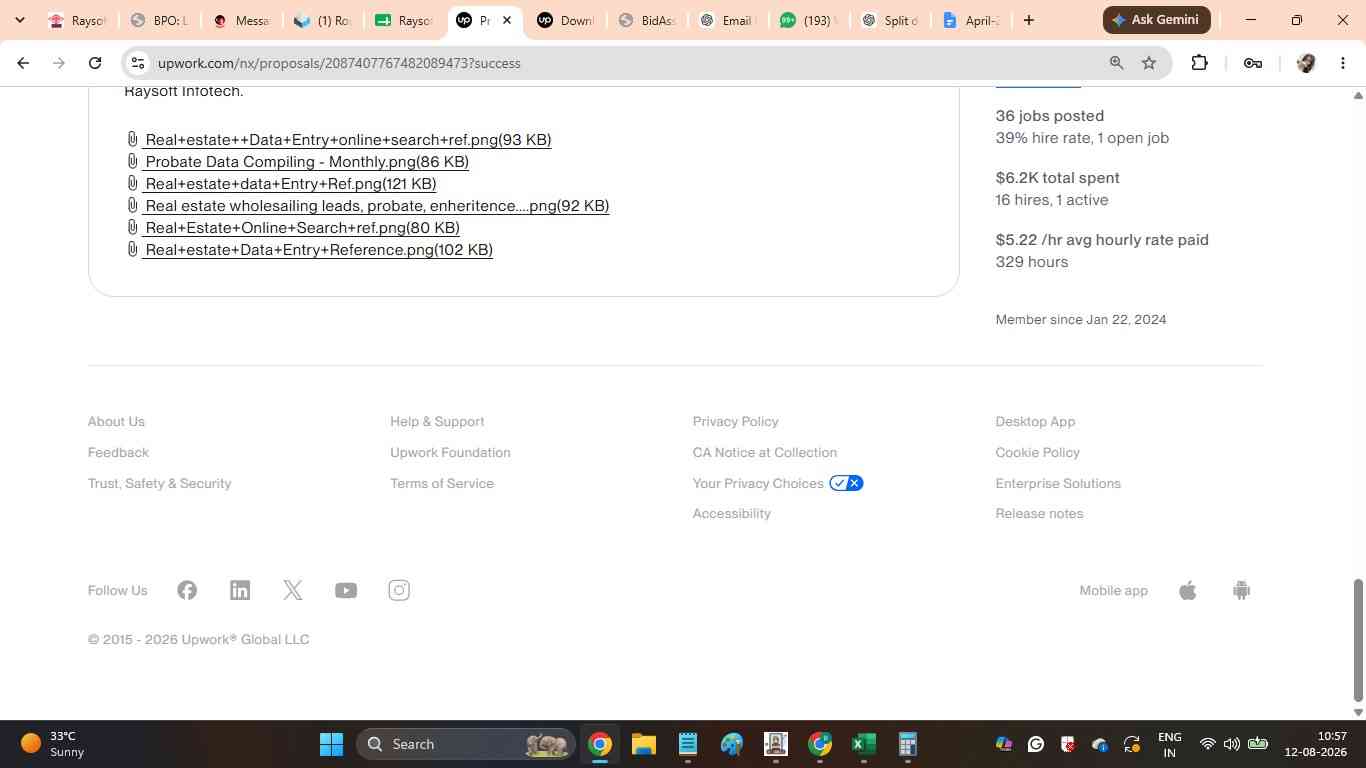This screenshot has width=1366, height=768.
Task: Click the page vertical scrollbar thumb
Action: [1358, 640]
